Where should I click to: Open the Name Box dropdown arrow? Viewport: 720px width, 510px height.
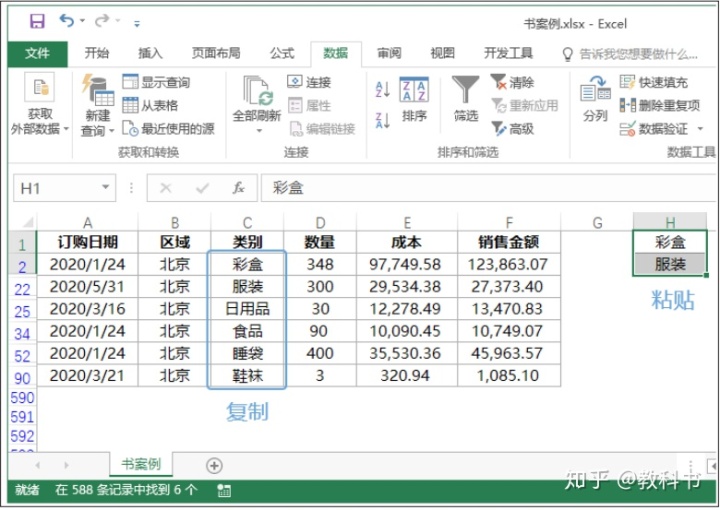pyautogui.click(x=106, y=187)
